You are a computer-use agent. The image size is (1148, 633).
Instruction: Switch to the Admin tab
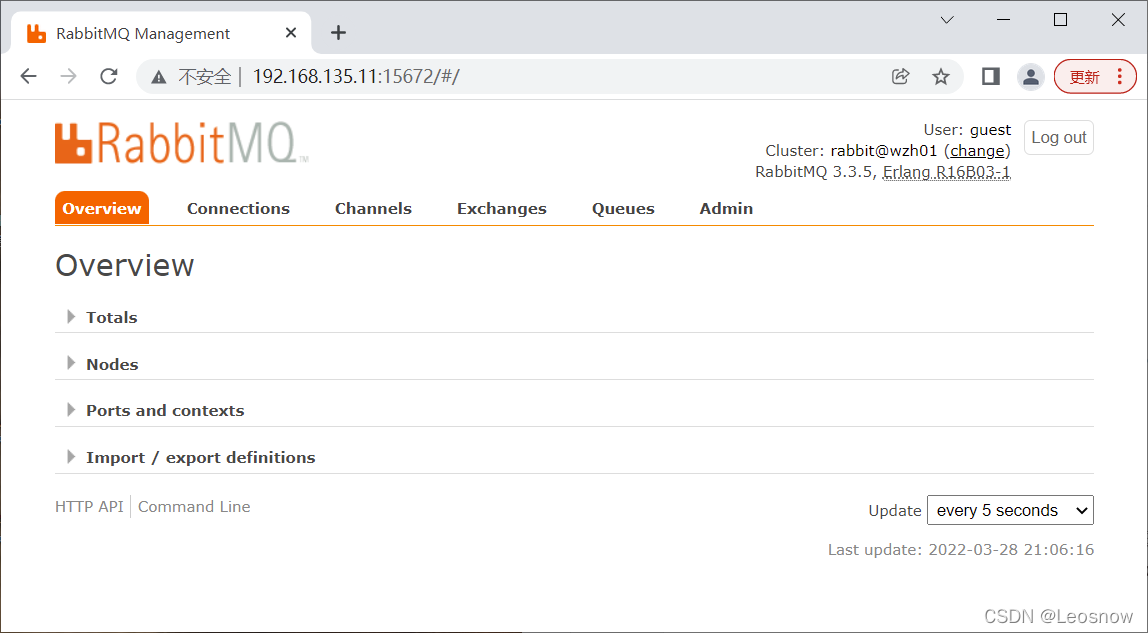coord(726,209)
